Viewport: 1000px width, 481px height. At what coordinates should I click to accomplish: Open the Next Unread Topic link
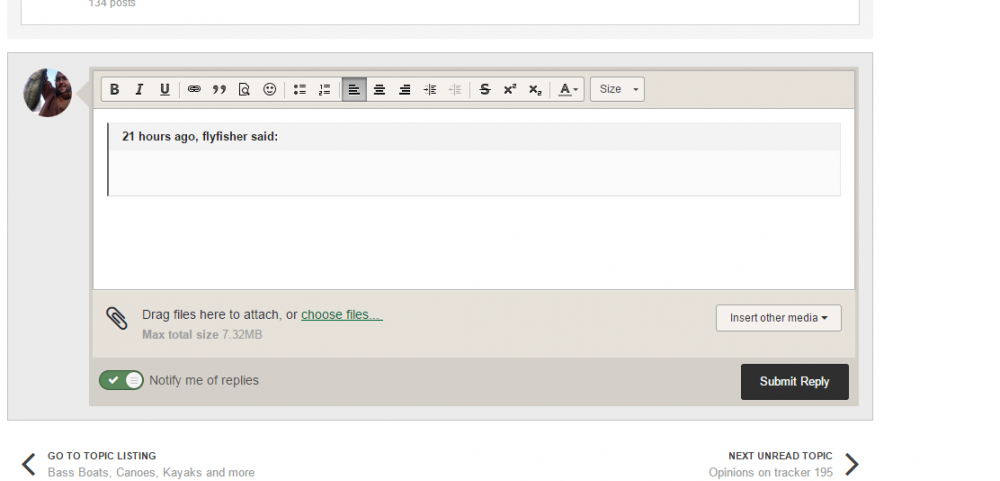[x=780, y=455]
